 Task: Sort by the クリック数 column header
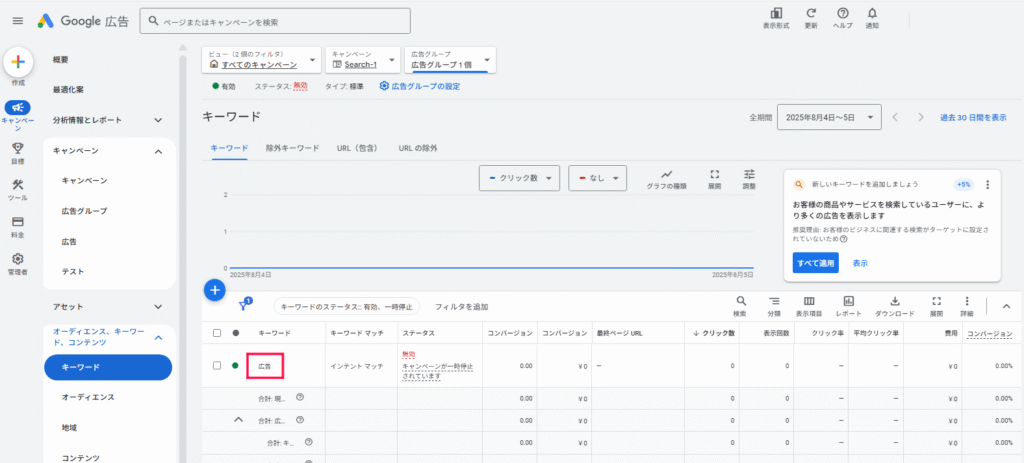(714, 333)
